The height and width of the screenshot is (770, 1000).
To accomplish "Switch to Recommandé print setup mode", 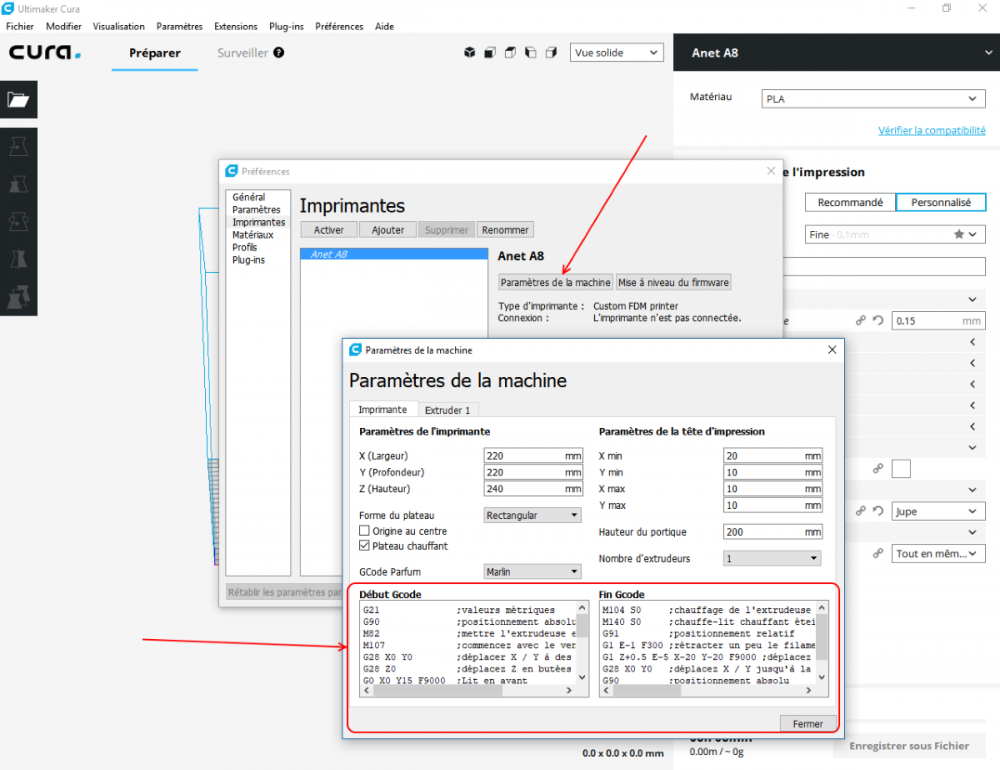I will (850, 202).
